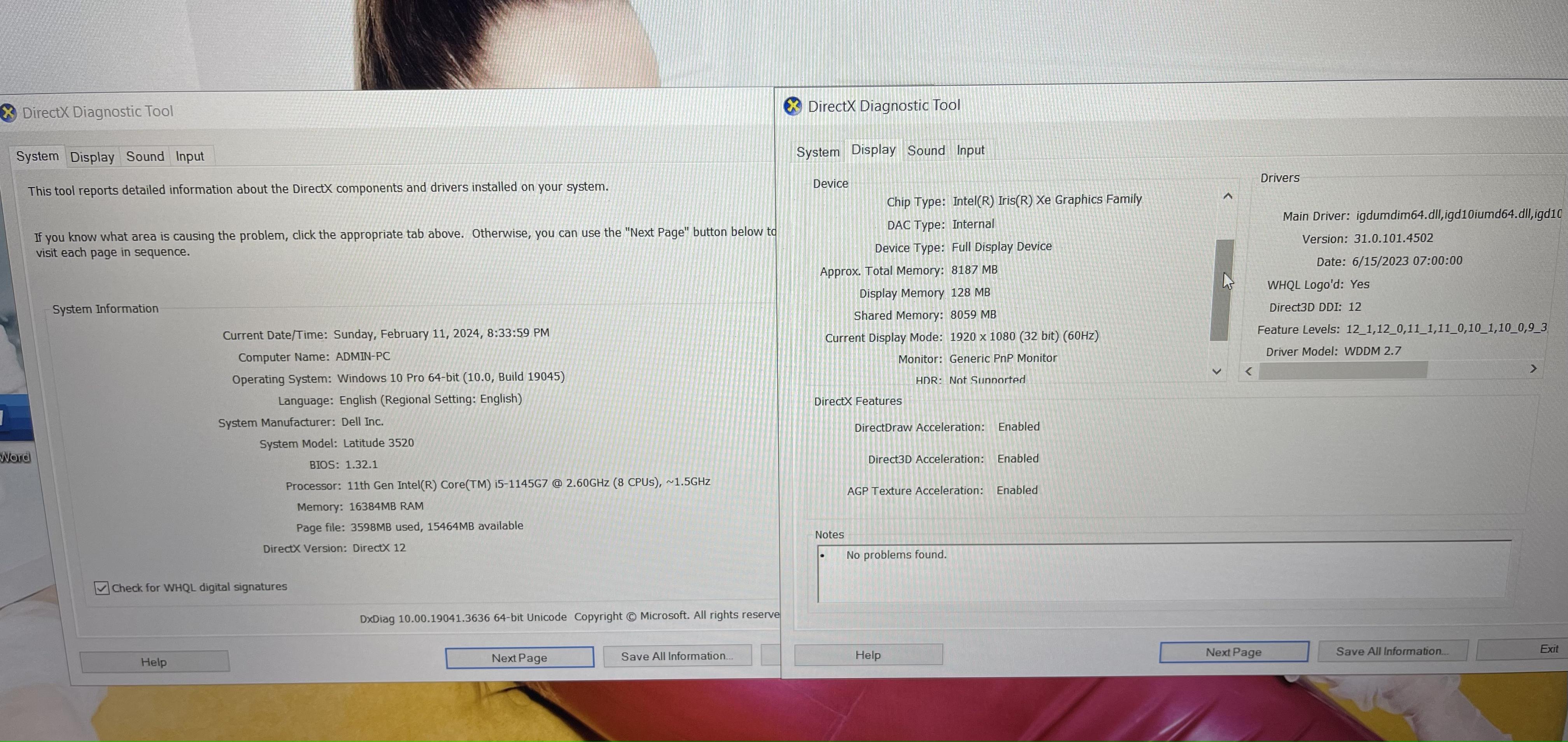Click Next Page in the left window
Viewport: 1568px width, 742px height.
(519, 658)
